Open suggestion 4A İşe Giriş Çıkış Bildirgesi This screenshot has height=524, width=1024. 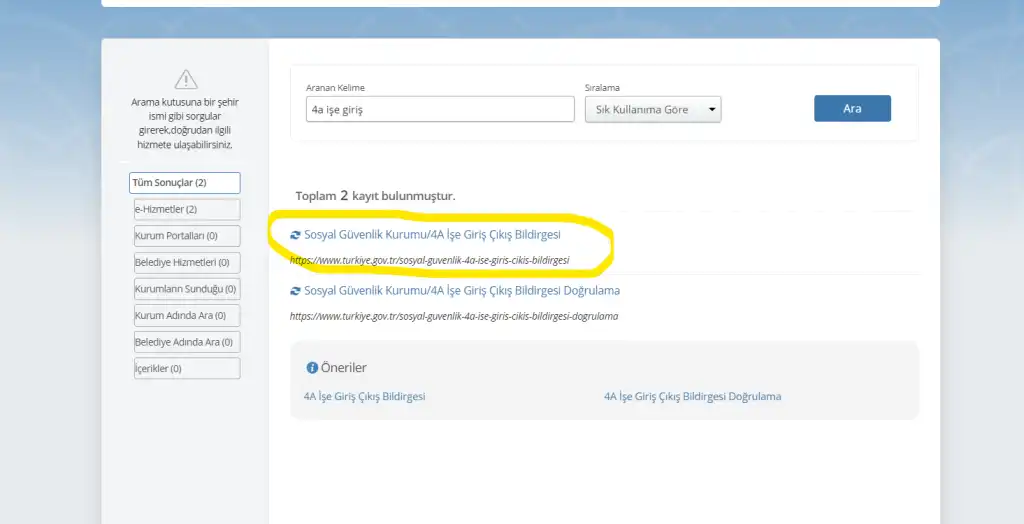(364, 397)
